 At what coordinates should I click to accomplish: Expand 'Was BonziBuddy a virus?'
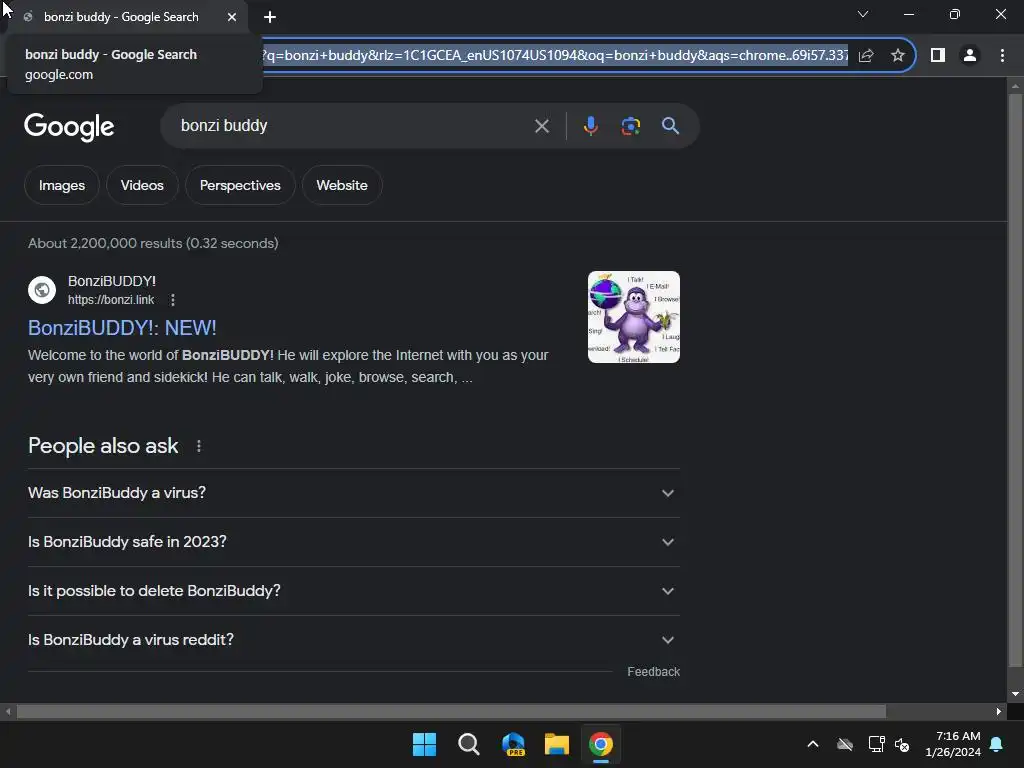(x=354, y=493)
